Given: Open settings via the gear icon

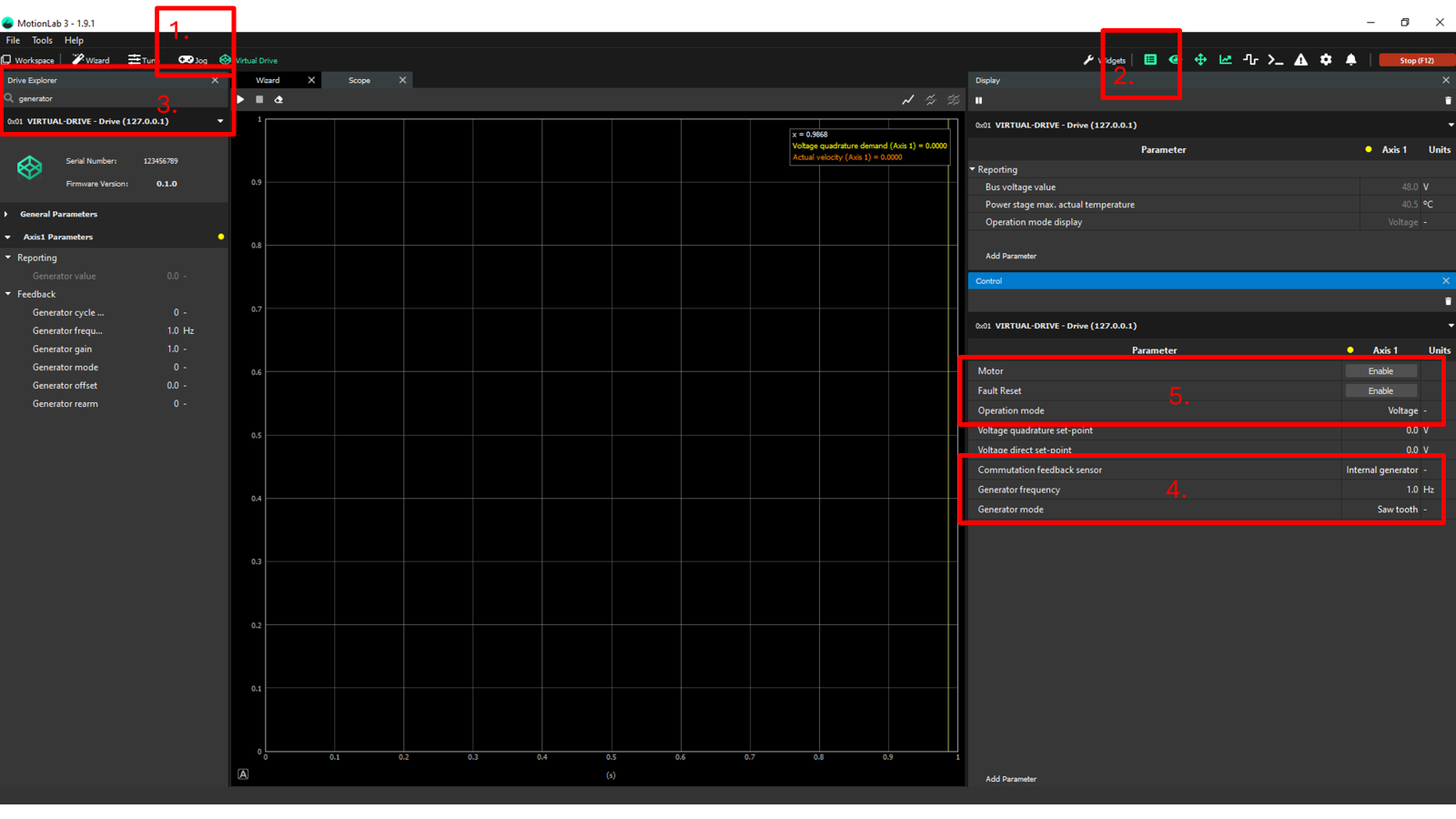Looking at the screenshot, I should tap(1326, 60).
